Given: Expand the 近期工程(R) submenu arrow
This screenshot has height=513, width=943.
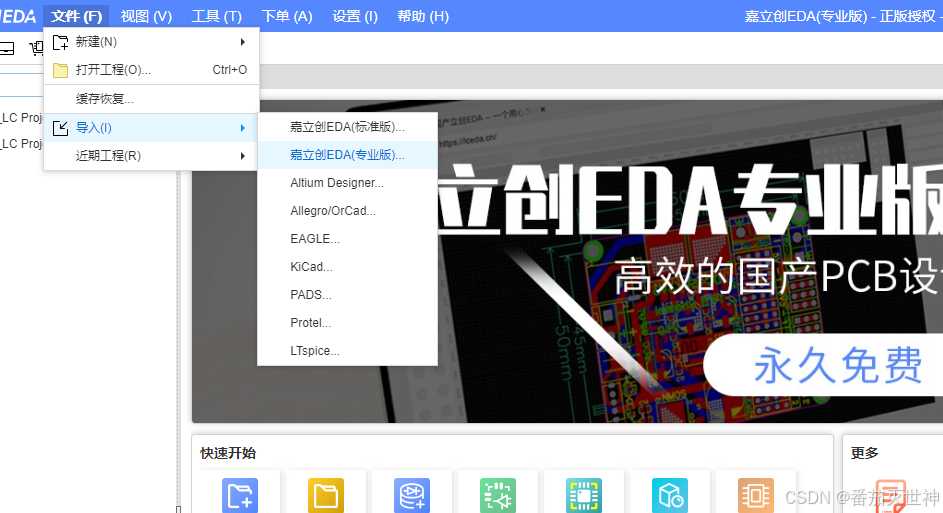Looking at the screenshot, I should [x=242, y=156].
